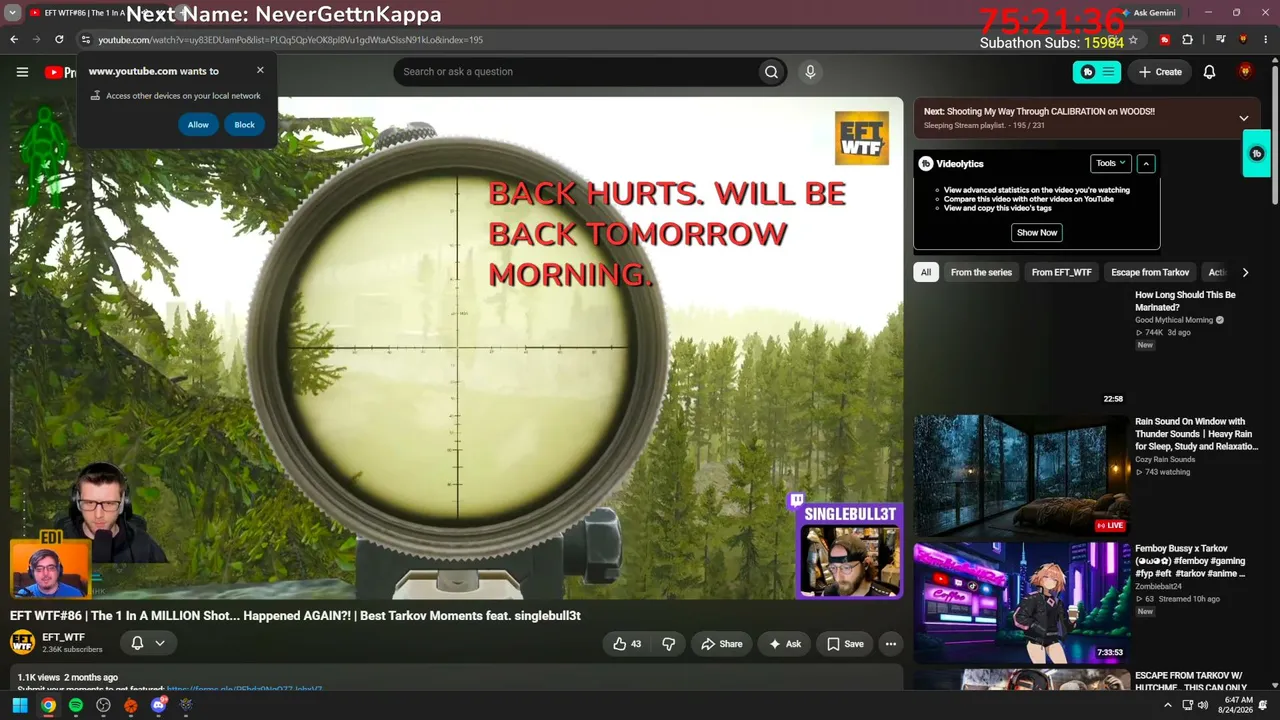Save the video to a playlist

point(845,644)
